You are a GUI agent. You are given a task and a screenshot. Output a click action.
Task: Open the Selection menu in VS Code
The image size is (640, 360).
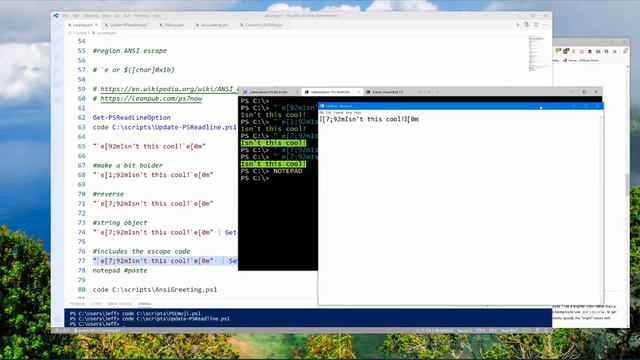coord(91,16)
